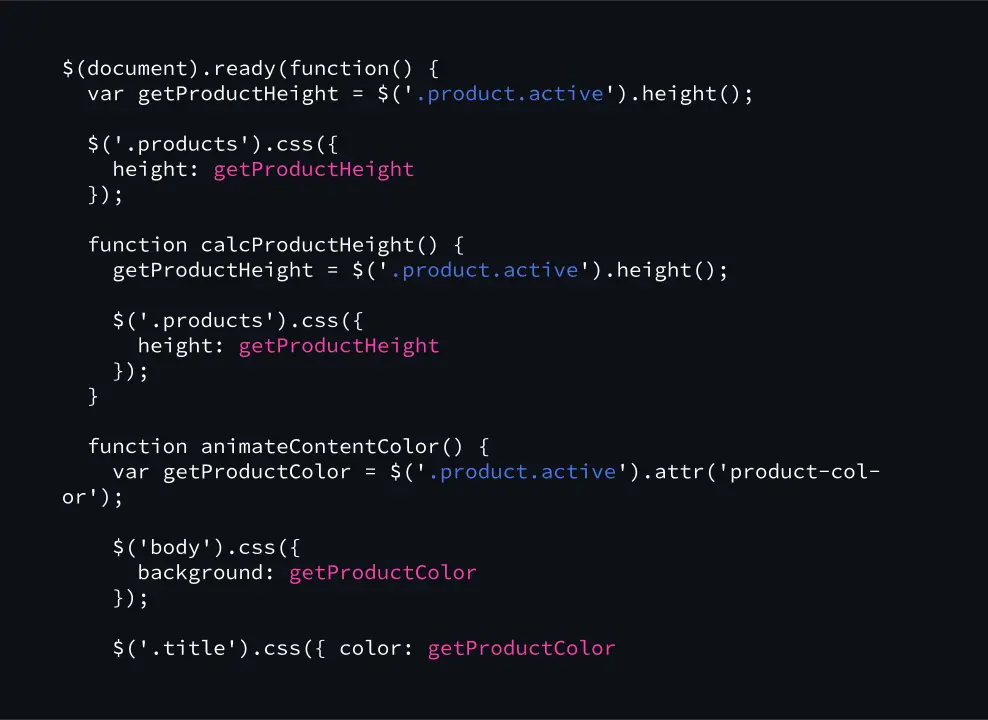
Task: Click pink getProductColor after "background:"
Action: [x=383, y=573]
